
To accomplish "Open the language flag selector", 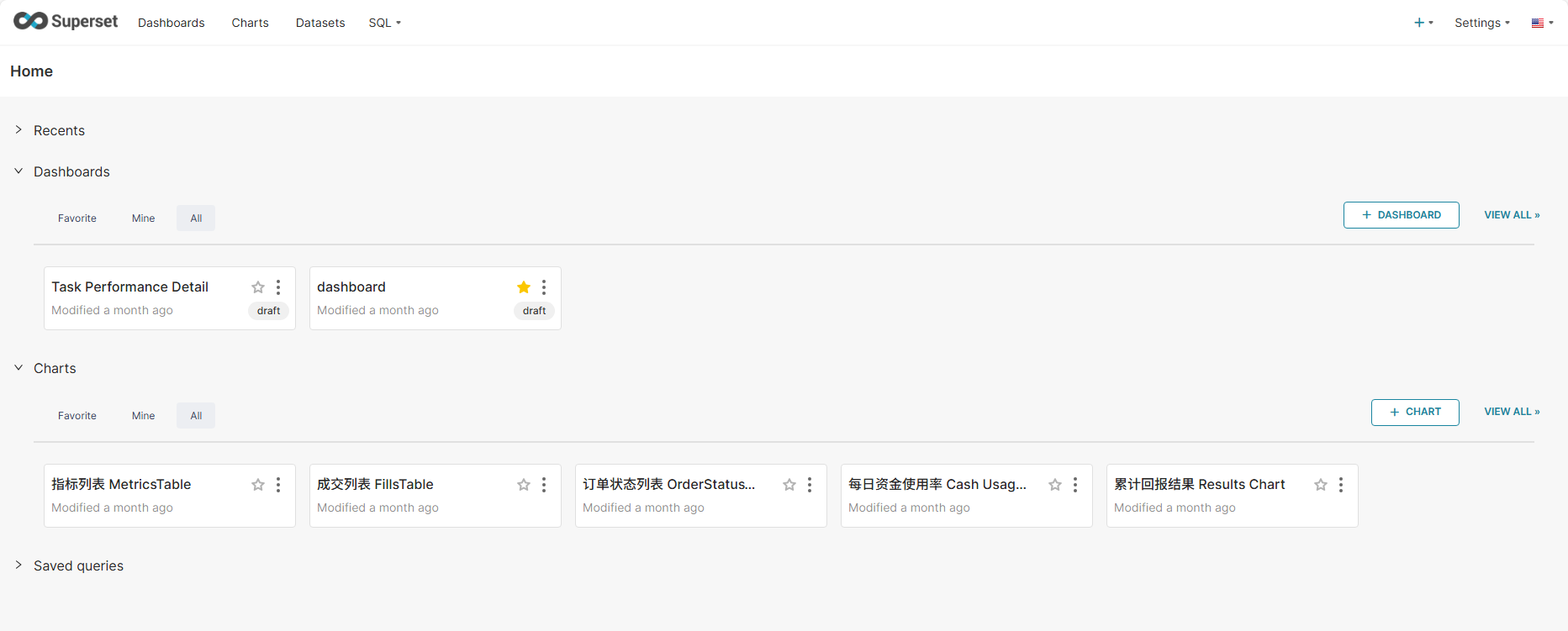I will click(x=1542, y=23).
